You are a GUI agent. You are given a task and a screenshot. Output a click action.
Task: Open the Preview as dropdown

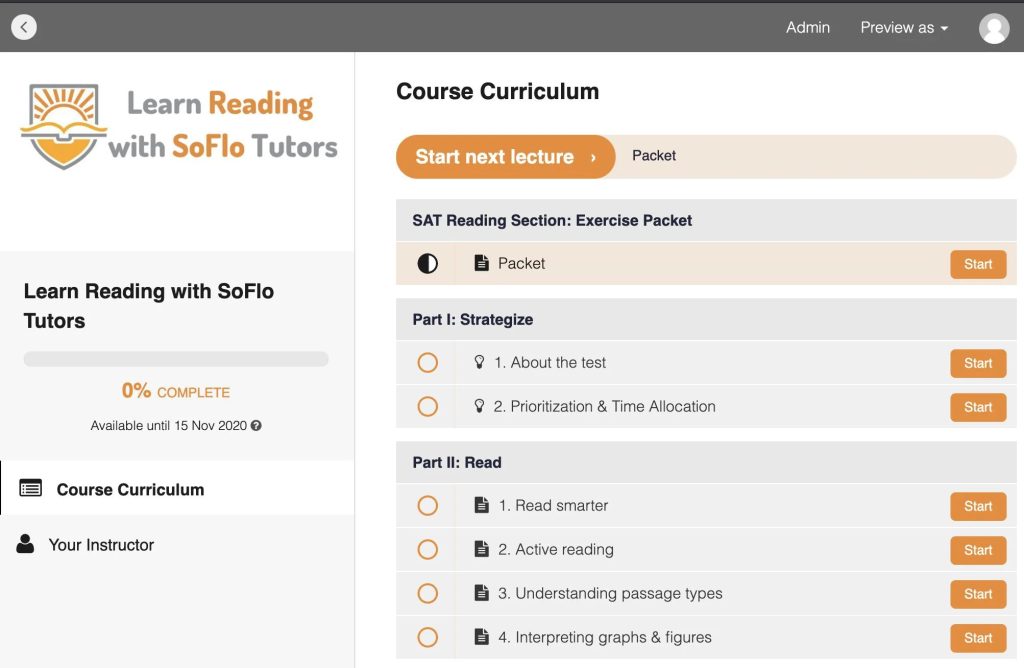(904, 27)
